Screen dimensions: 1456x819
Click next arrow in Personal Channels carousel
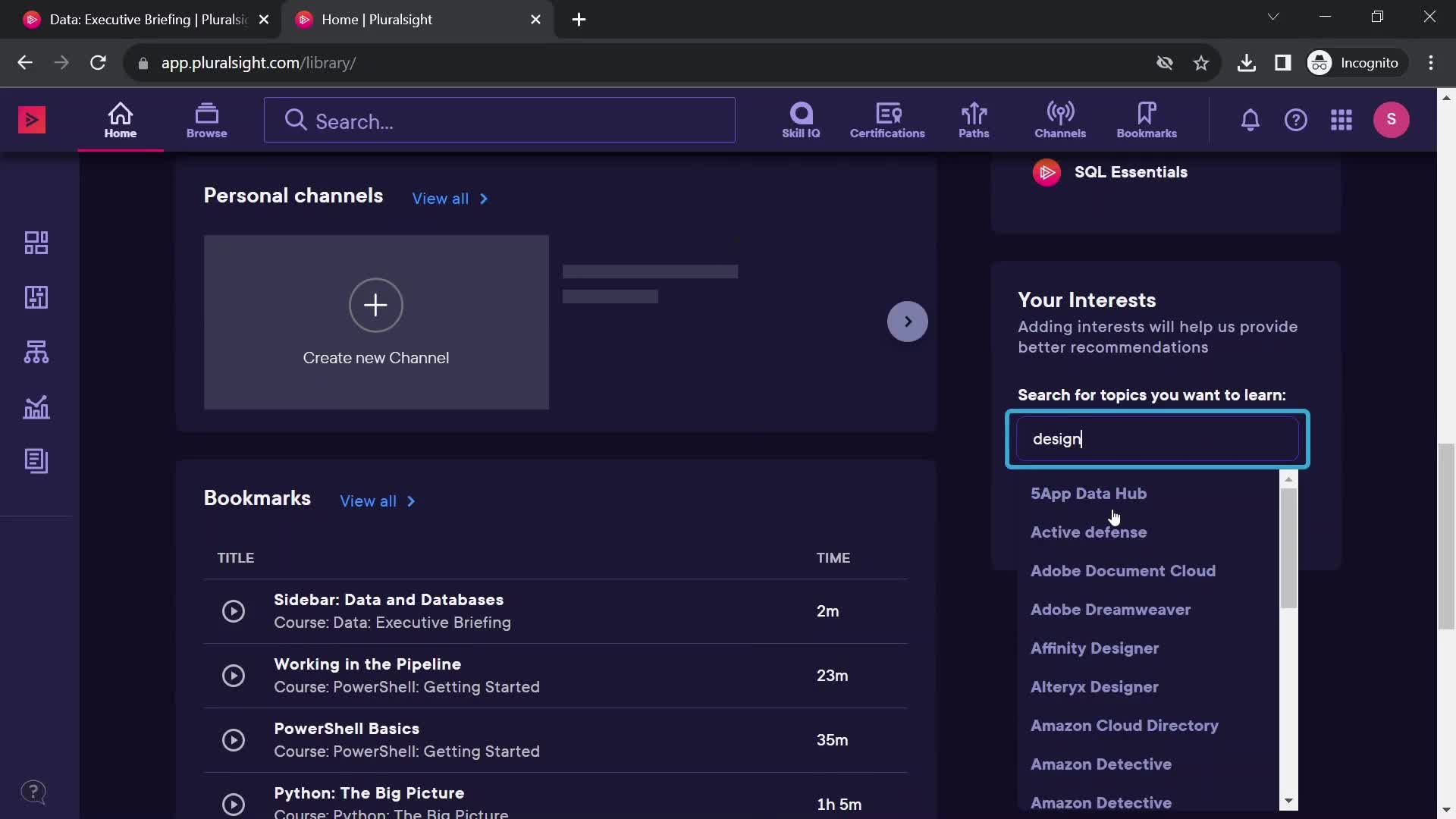point(905,321)
